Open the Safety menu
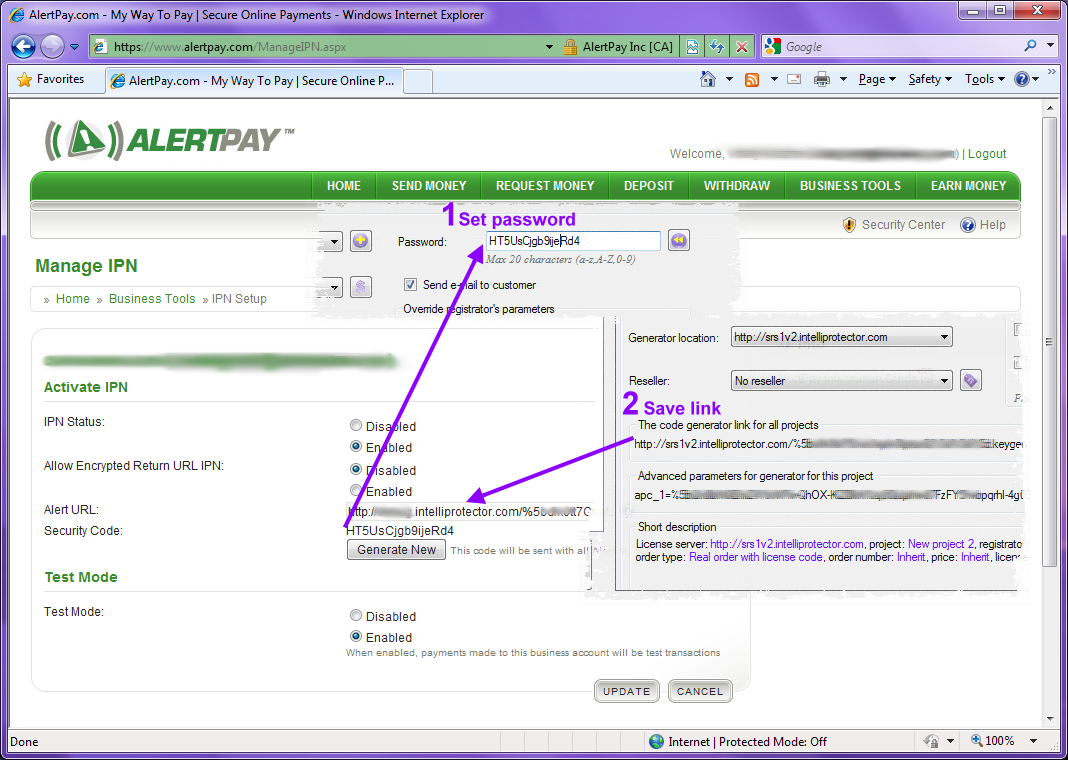Screen dimensions: 1068x760 930,79
